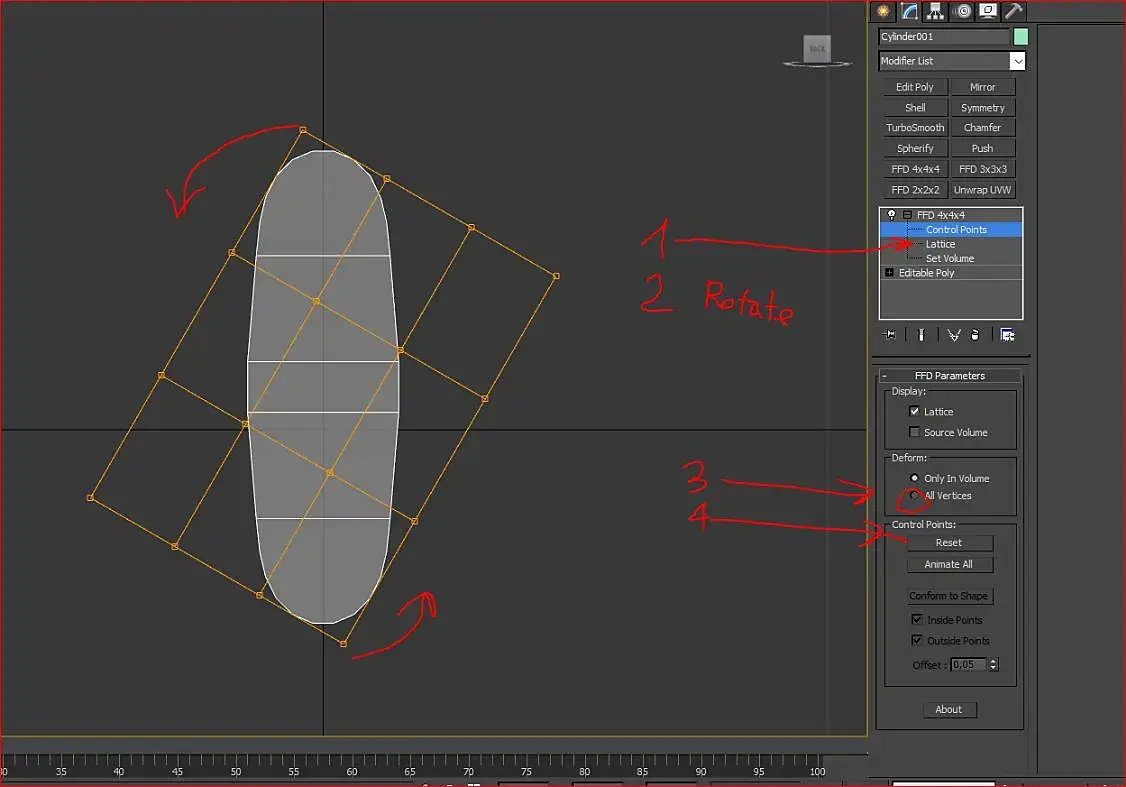This screenshot has height=787, width=1126.
Task: Toggle the FFD 4x4x4 lightbulb icon
Action: (891, 215)
